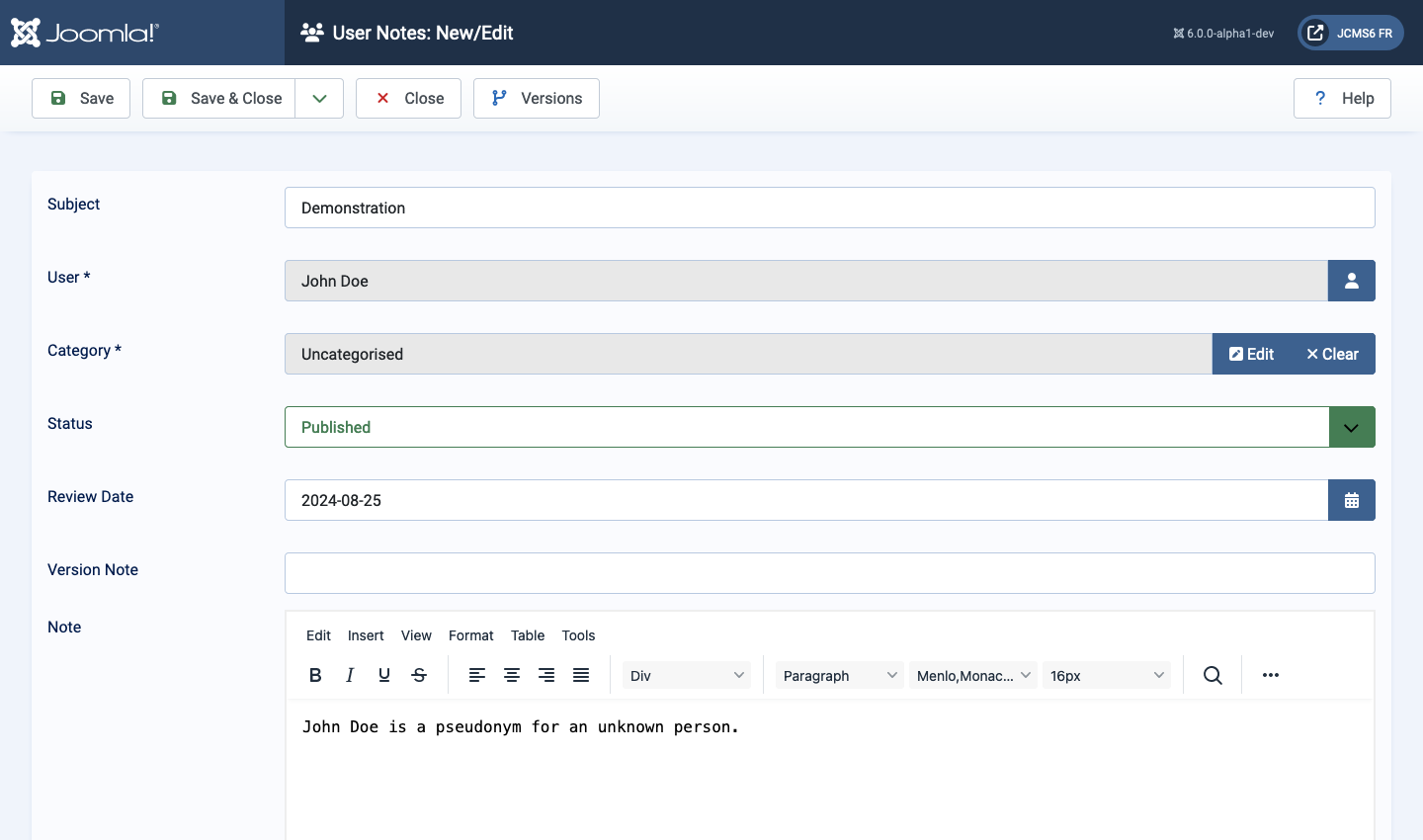Click Save & Close button
This screenshot has width=1423, height=840.
[219, 98]
